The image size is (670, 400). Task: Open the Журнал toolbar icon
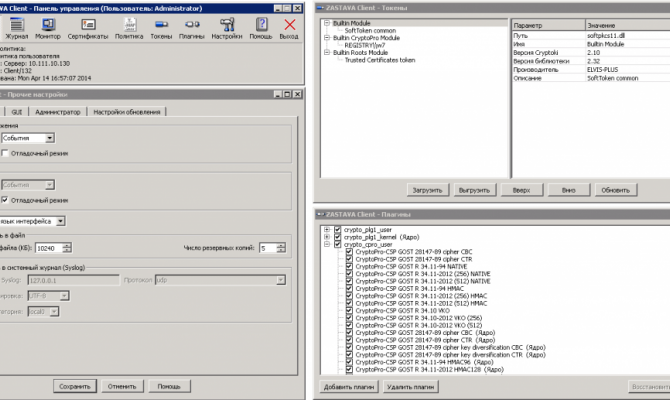coord(16,29)
